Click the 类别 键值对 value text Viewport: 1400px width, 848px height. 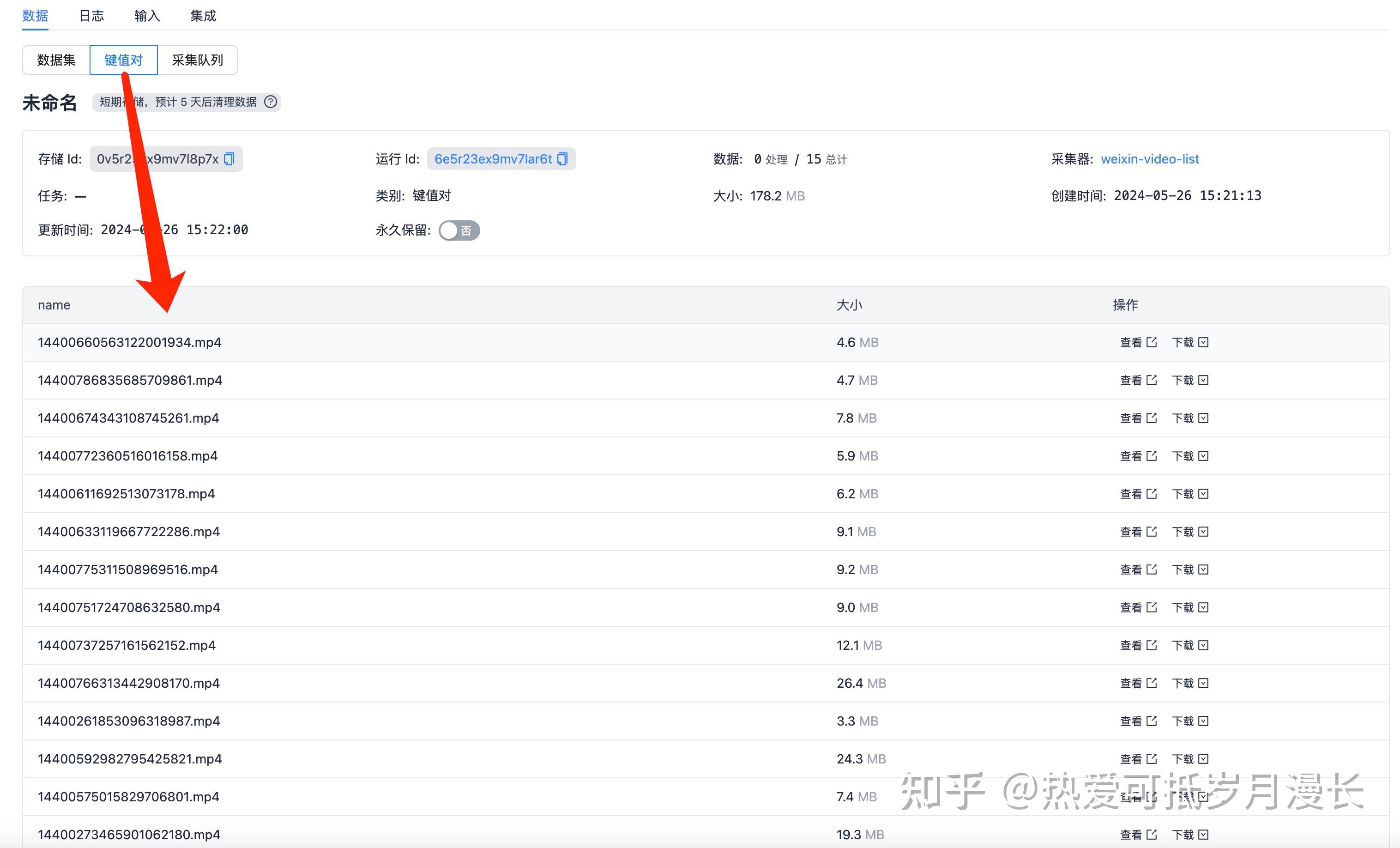[x=431, y=195]
